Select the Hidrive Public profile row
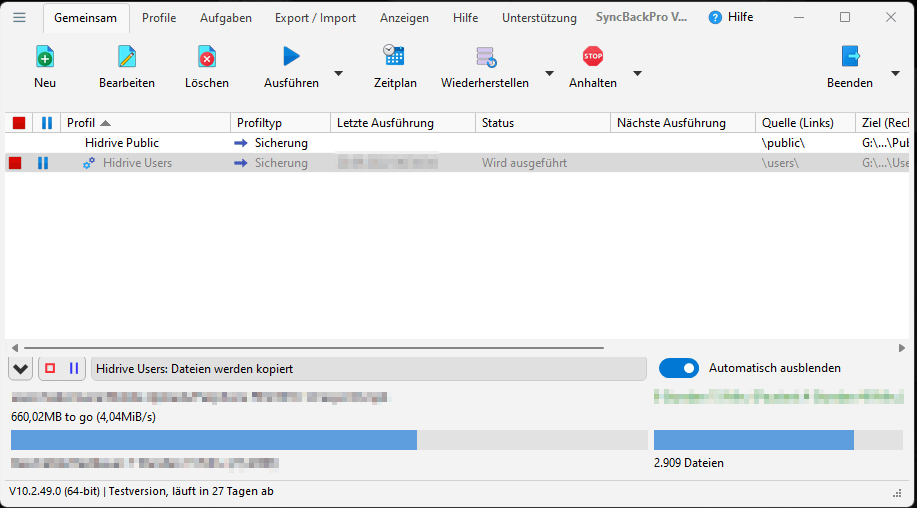This screenshot has height=508, width=917. coord(120,143)
